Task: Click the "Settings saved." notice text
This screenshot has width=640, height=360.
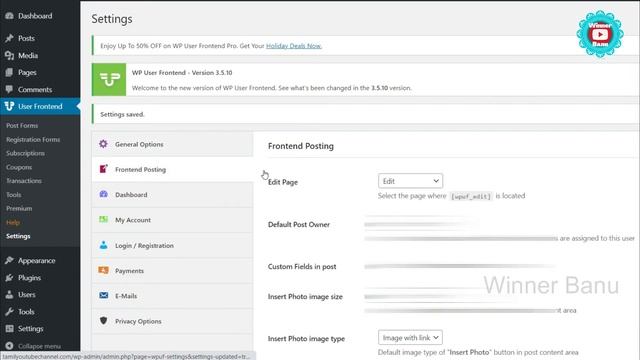Action: (x=122, y=114)
